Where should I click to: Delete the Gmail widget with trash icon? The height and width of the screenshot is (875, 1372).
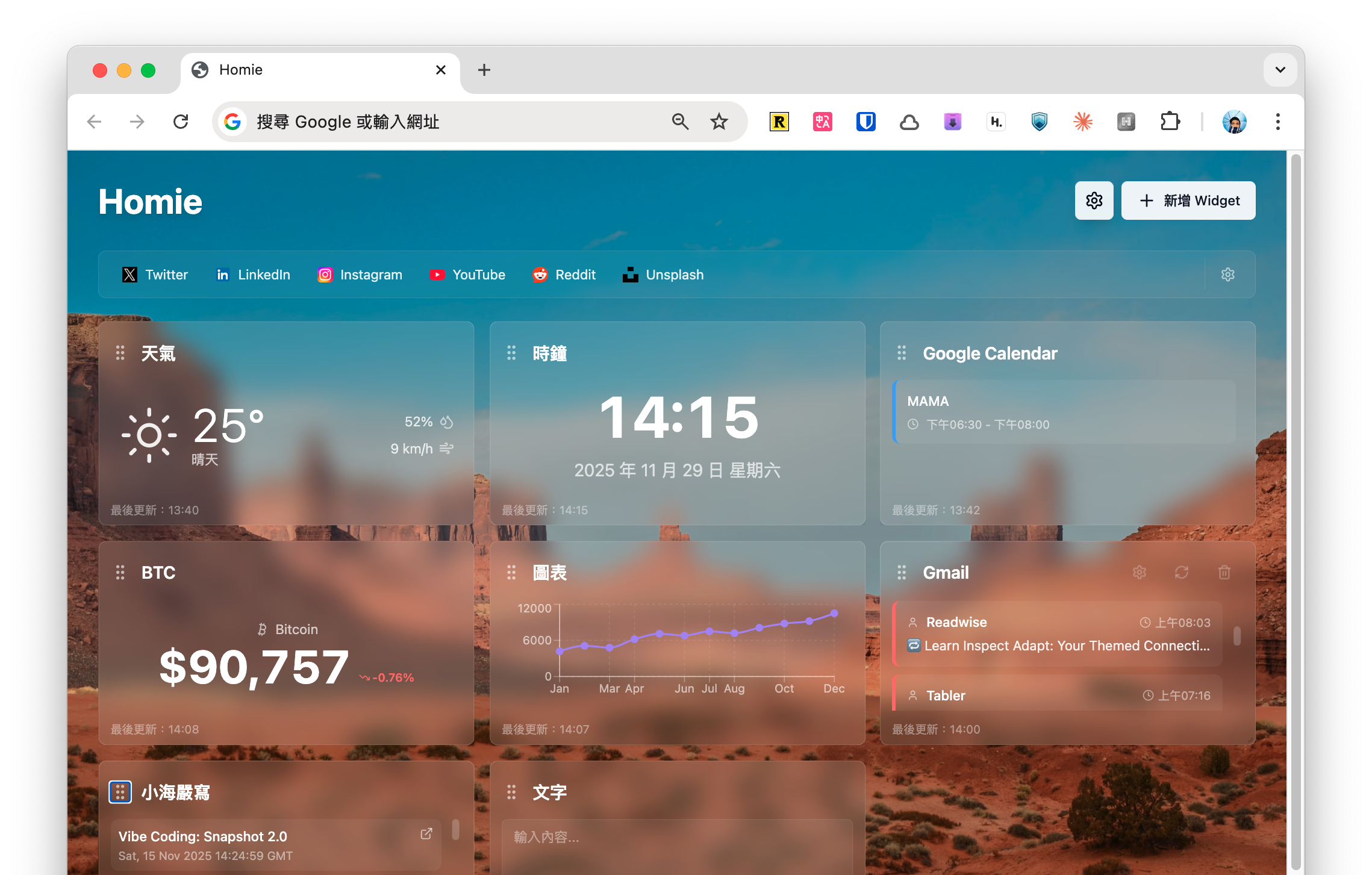[x=1224, y=572]
